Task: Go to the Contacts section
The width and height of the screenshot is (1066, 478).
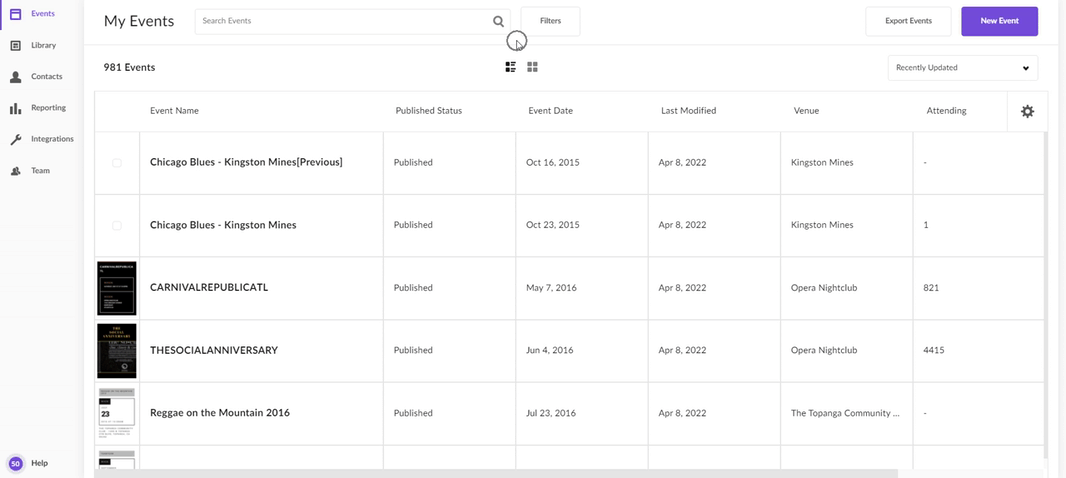Action: [x=46, y=77]
